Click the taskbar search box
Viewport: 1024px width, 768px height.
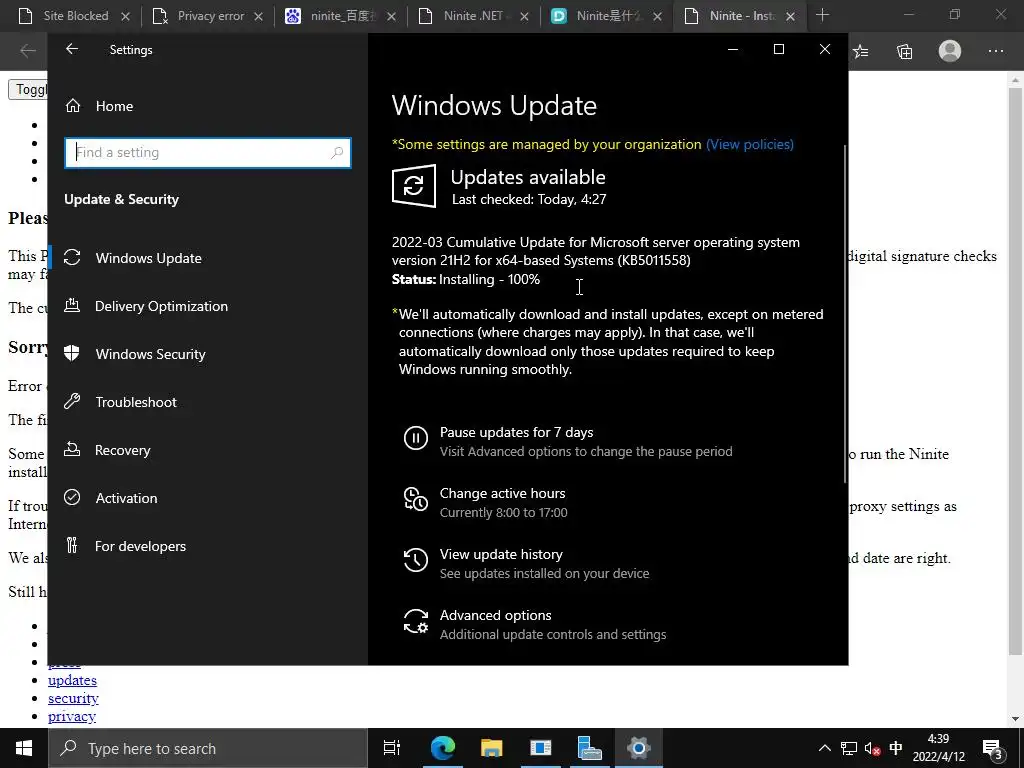208,748
